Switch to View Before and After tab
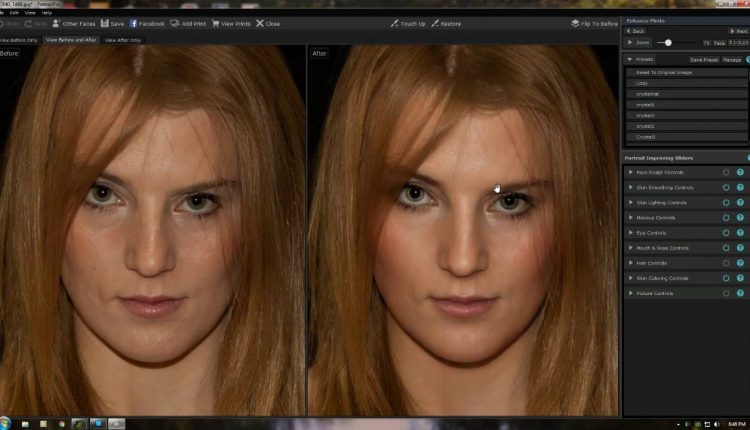The image size is (750, 430). 71,40
